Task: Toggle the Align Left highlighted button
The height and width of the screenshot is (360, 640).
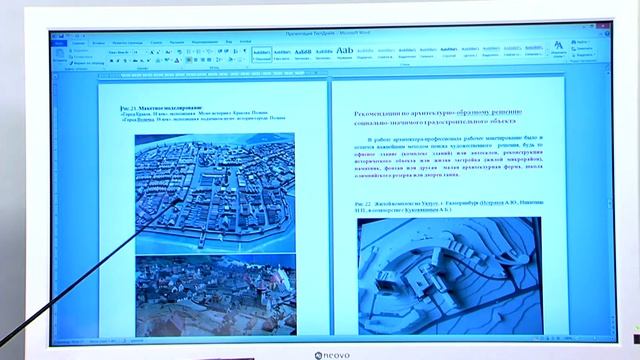Action: click(189, 60)
